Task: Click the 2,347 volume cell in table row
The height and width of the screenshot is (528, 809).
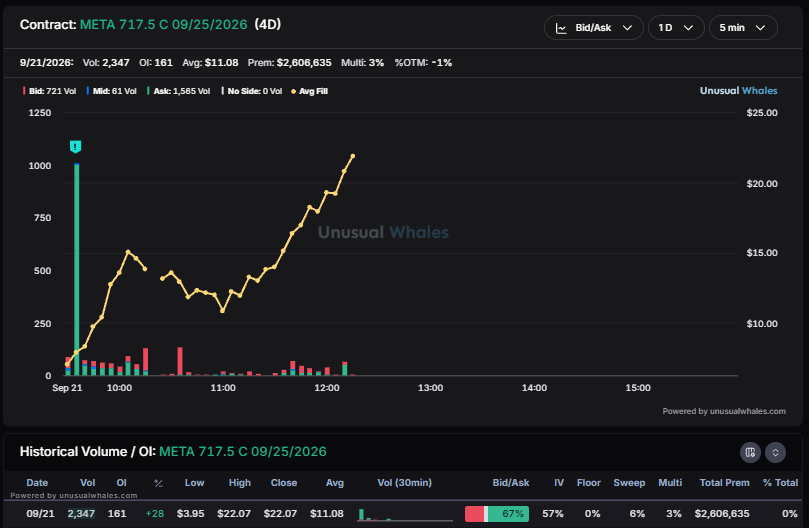Action: (81, 514)
